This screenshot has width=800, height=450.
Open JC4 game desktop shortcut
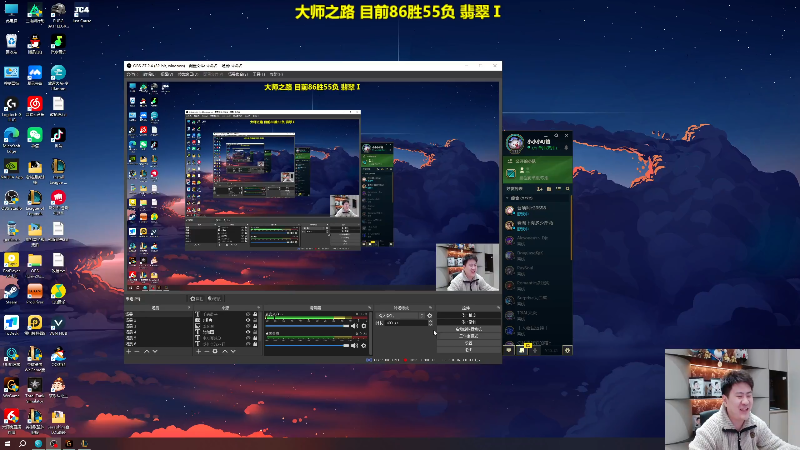coord(81,14)
